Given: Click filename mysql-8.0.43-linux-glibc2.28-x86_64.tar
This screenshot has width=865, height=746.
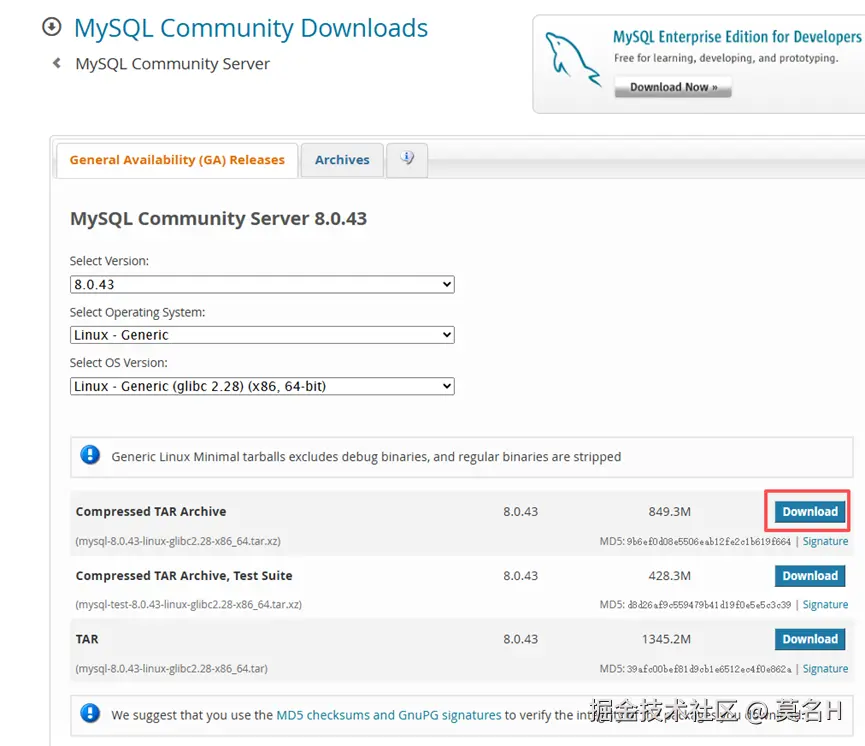Looking at the screenshot, I should click(172, 669).
